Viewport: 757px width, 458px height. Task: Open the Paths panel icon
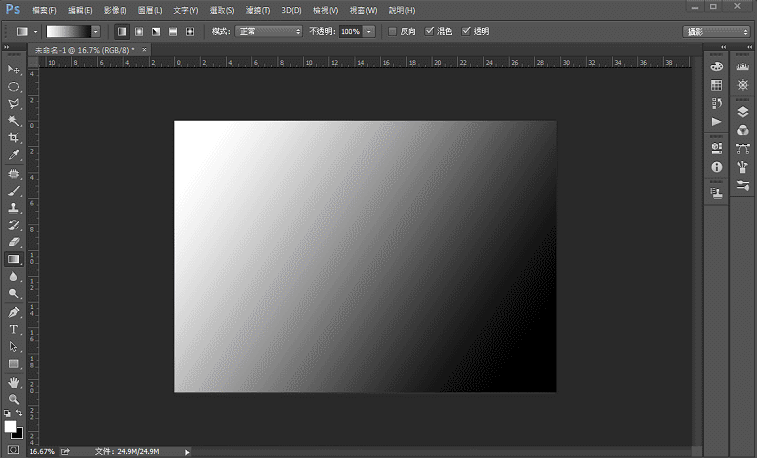743,149
